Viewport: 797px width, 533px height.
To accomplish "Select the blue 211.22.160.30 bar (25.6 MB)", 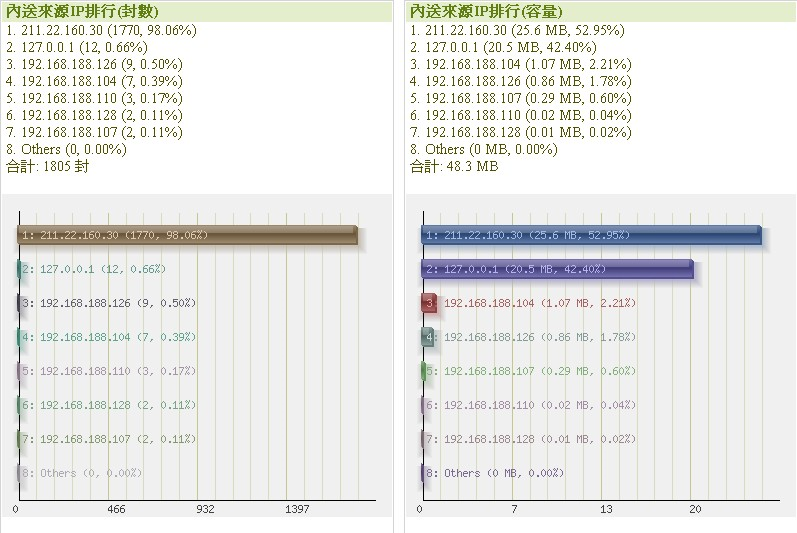I will coord(591,235).
